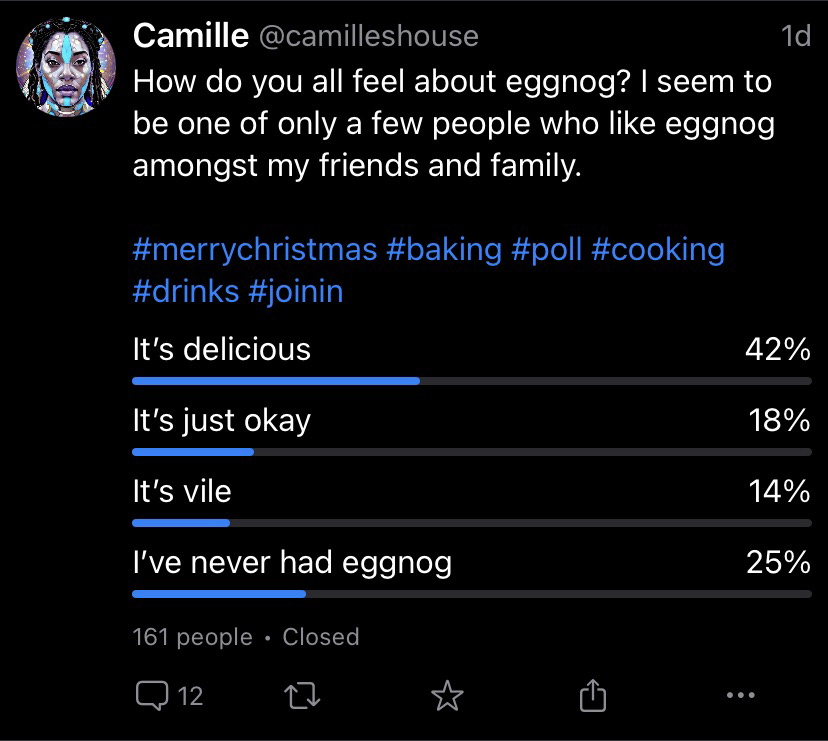Open the #poll hashtag
The width and height of the screenshot is (828, 741).
click(546, 249)
